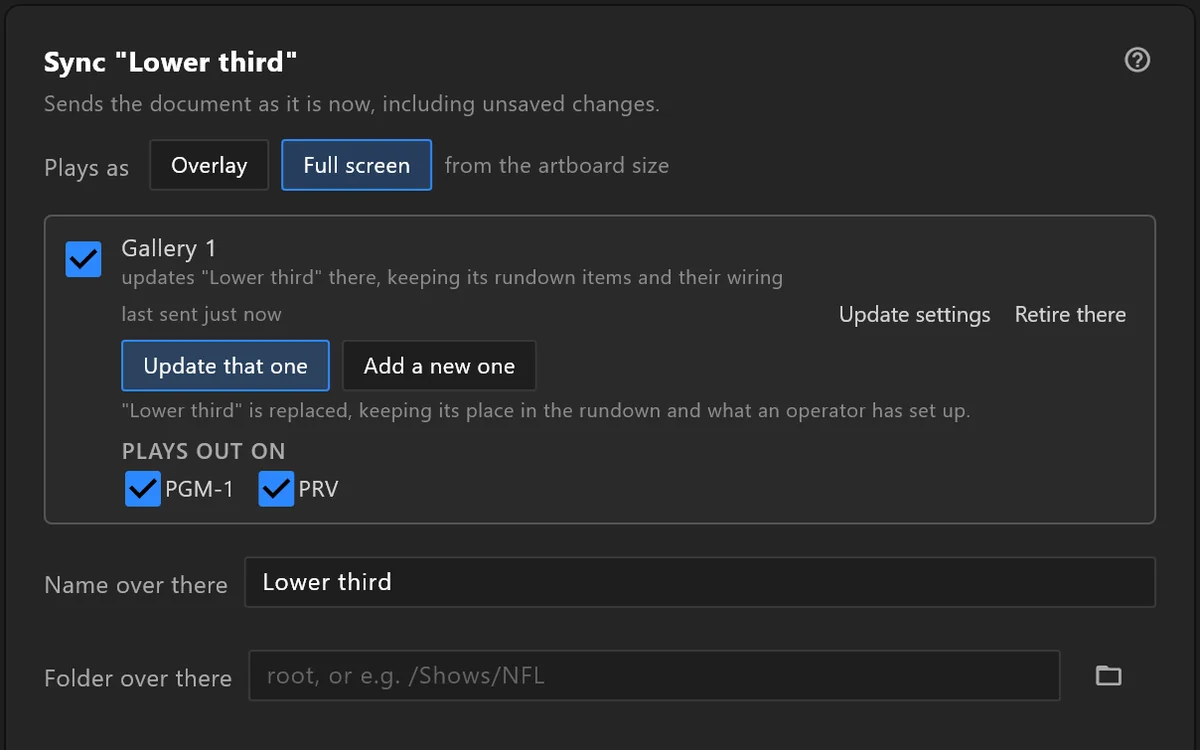Click the Sync "Lower third" heading
Screen dimensions: 1200x750
[x=171, y=63]
